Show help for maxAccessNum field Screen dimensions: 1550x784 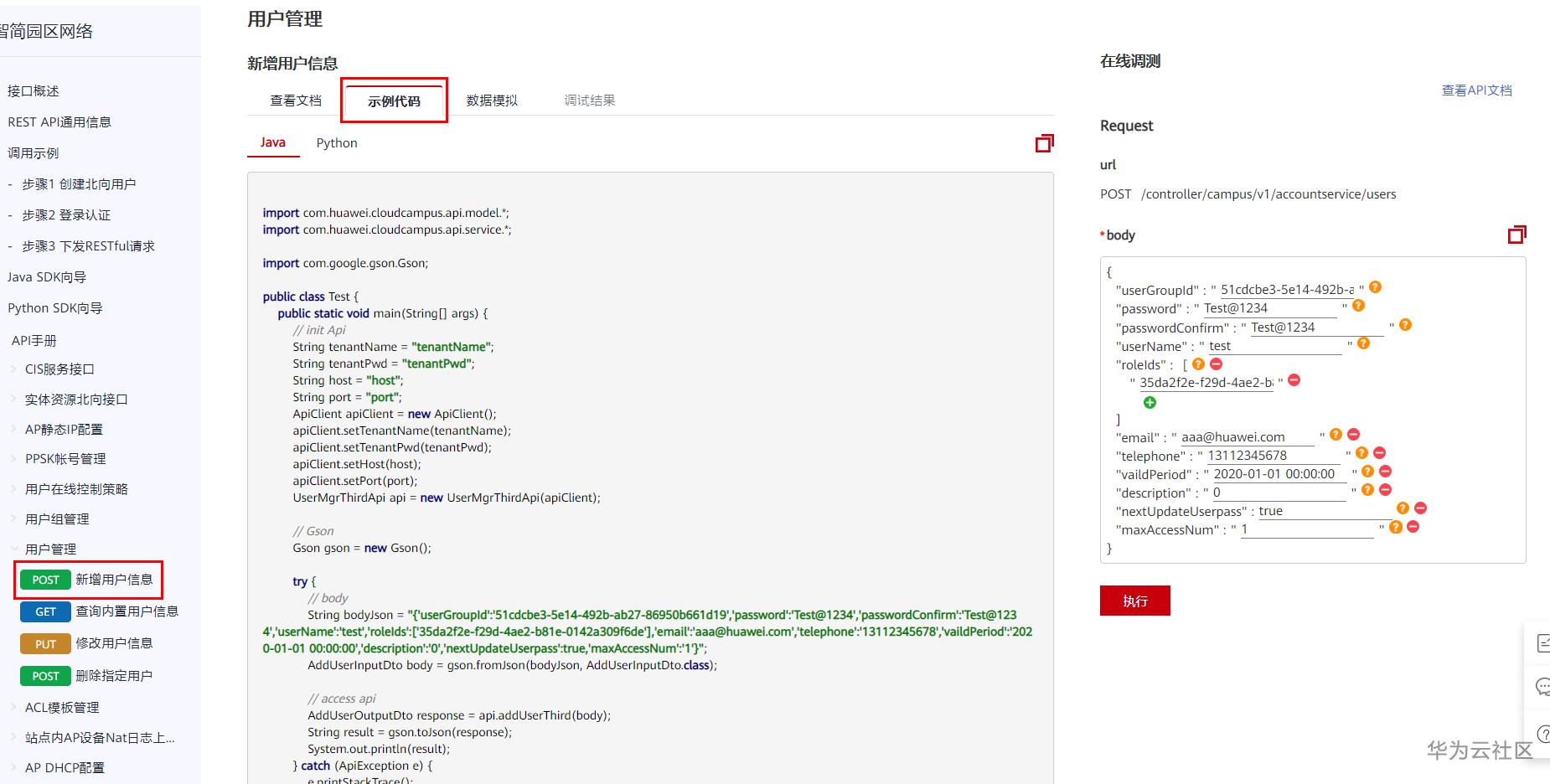click(1395, 527)
